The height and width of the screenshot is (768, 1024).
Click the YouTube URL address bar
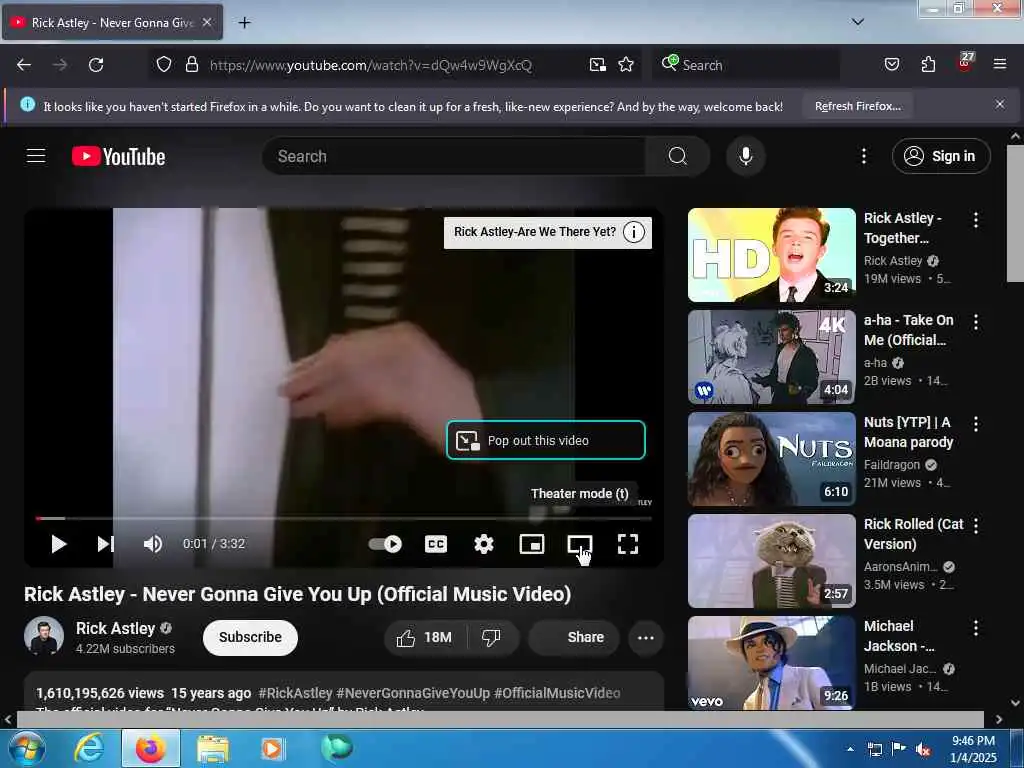coord(370,65)
